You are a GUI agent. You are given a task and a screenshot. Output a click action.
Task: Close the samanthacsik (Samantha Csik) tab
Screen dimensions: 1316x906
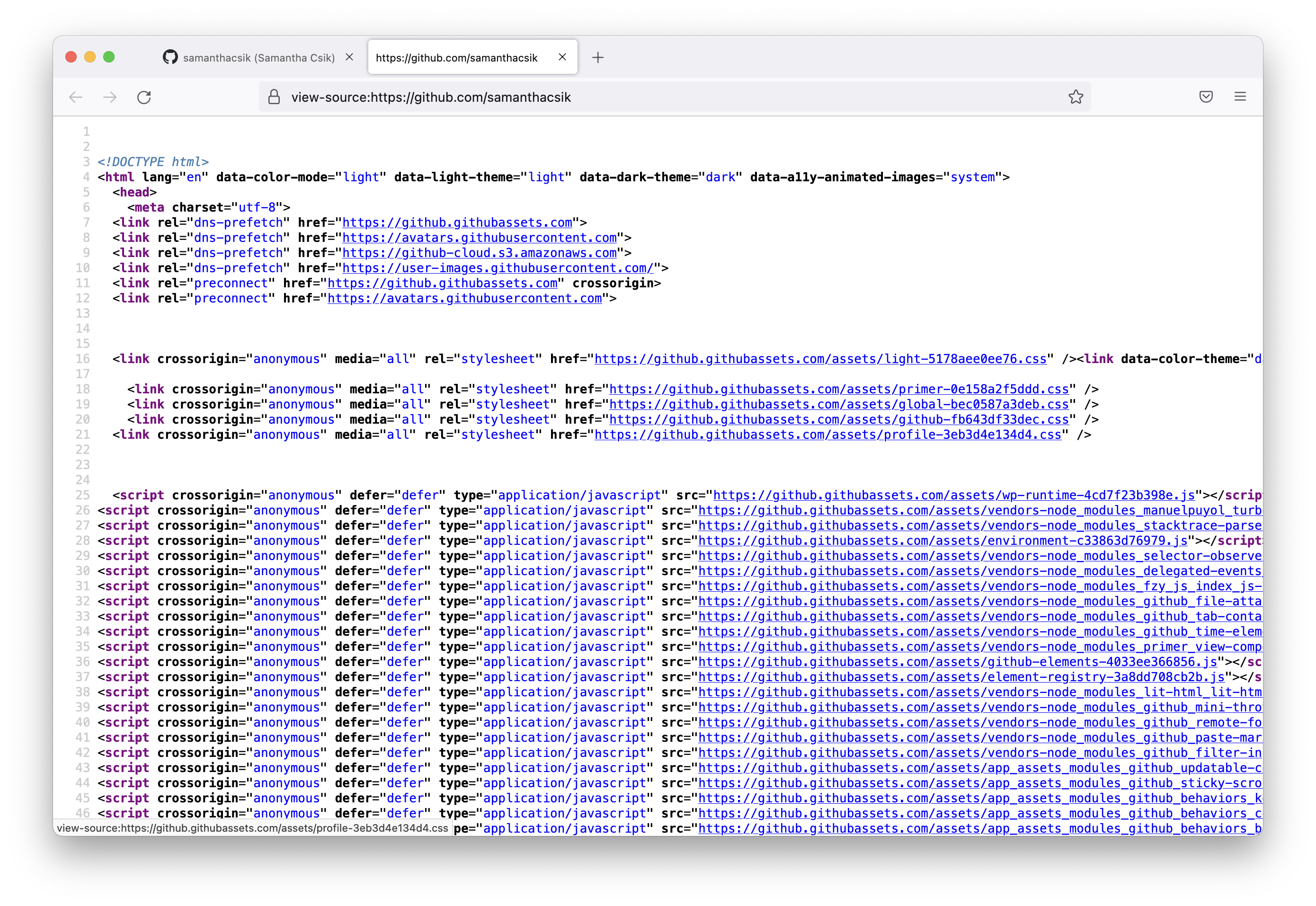tap(349, 57)
